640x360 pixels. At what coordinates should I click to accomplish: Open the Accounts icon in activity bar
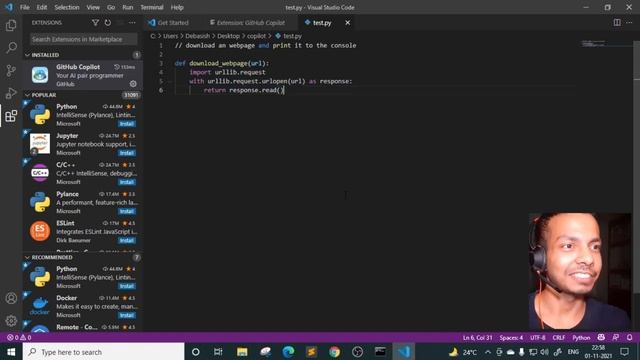point(11,298)
